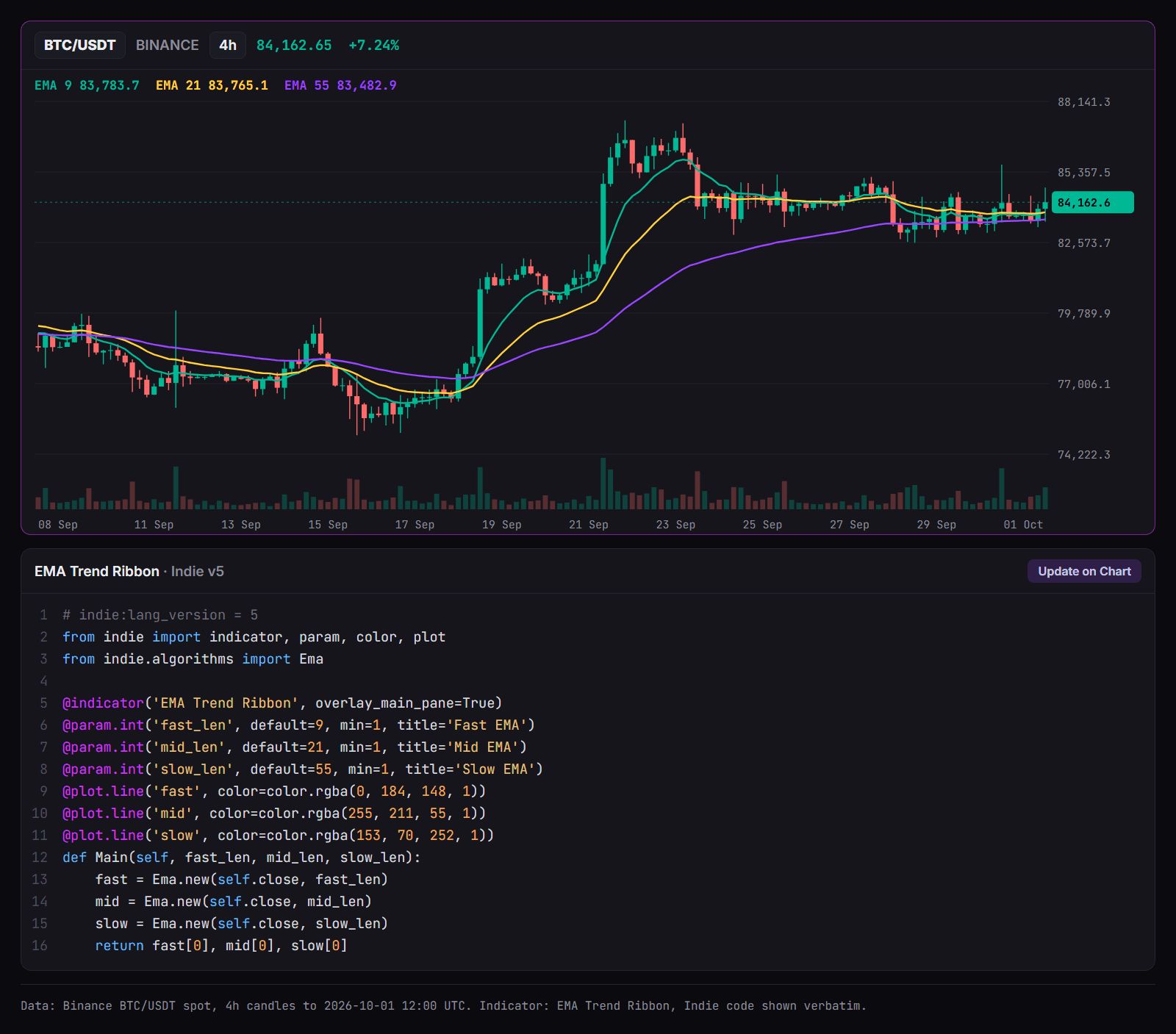Click the def Main function line

coord(242,857)
